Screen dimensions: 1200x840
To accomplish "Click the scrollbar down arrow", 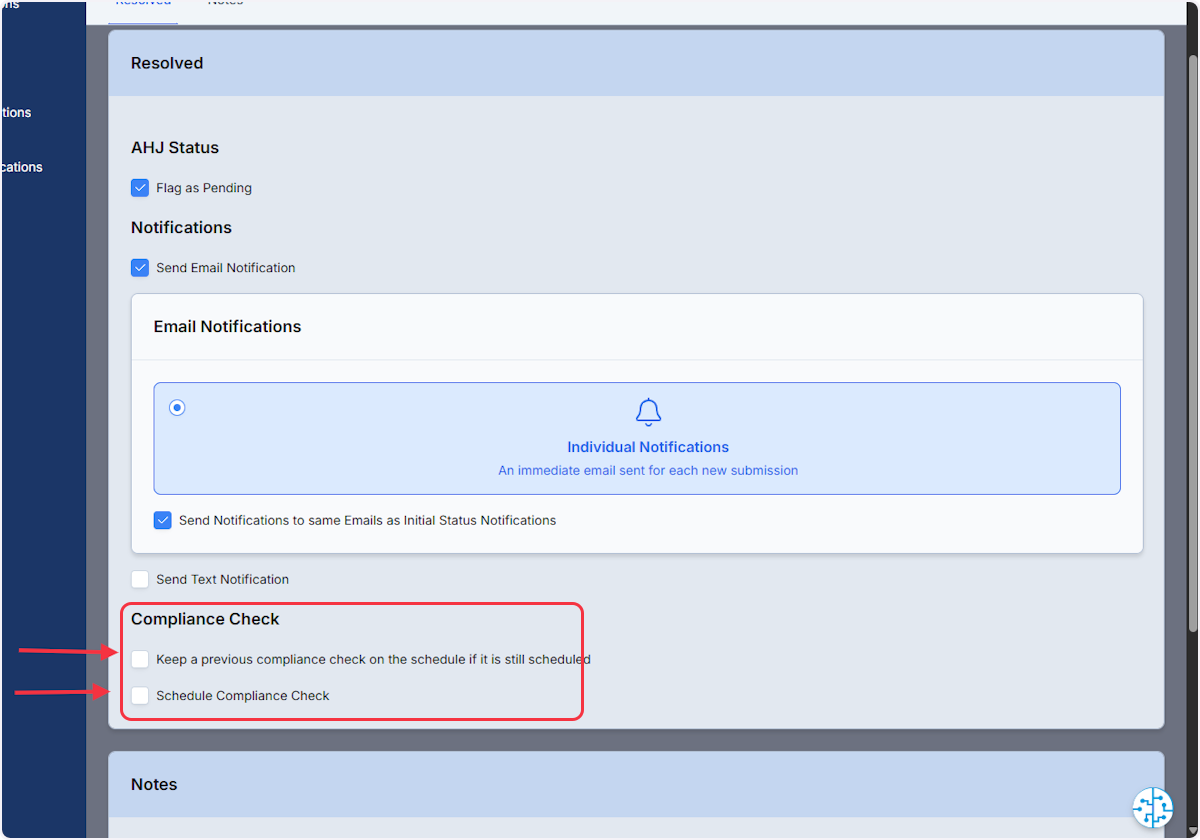I will (1192, 832).
